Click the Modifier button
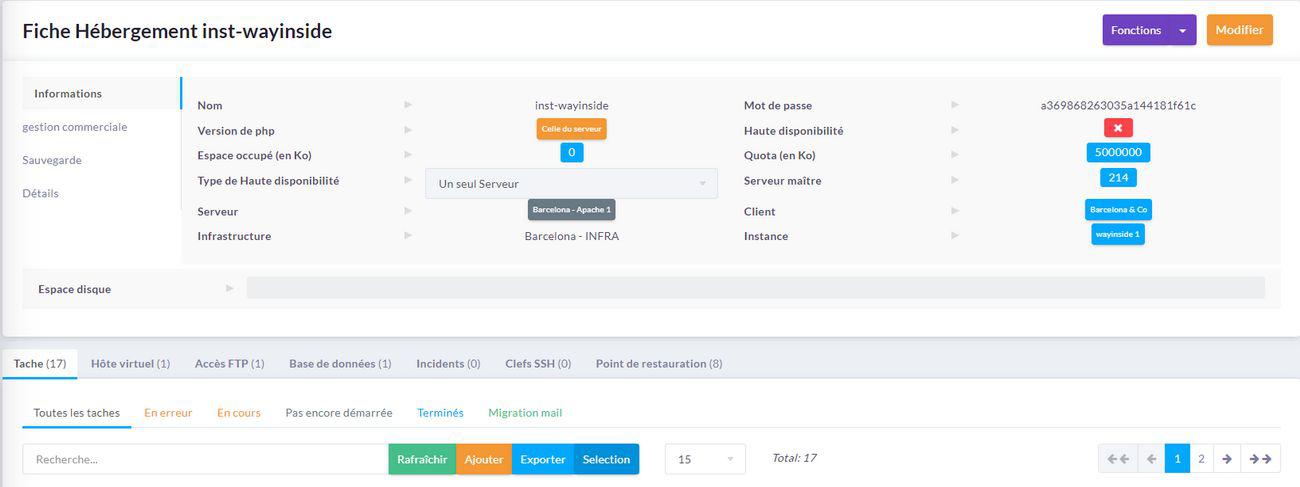The width and height of the screenshot is (1300, 487). pos(1239,30)
